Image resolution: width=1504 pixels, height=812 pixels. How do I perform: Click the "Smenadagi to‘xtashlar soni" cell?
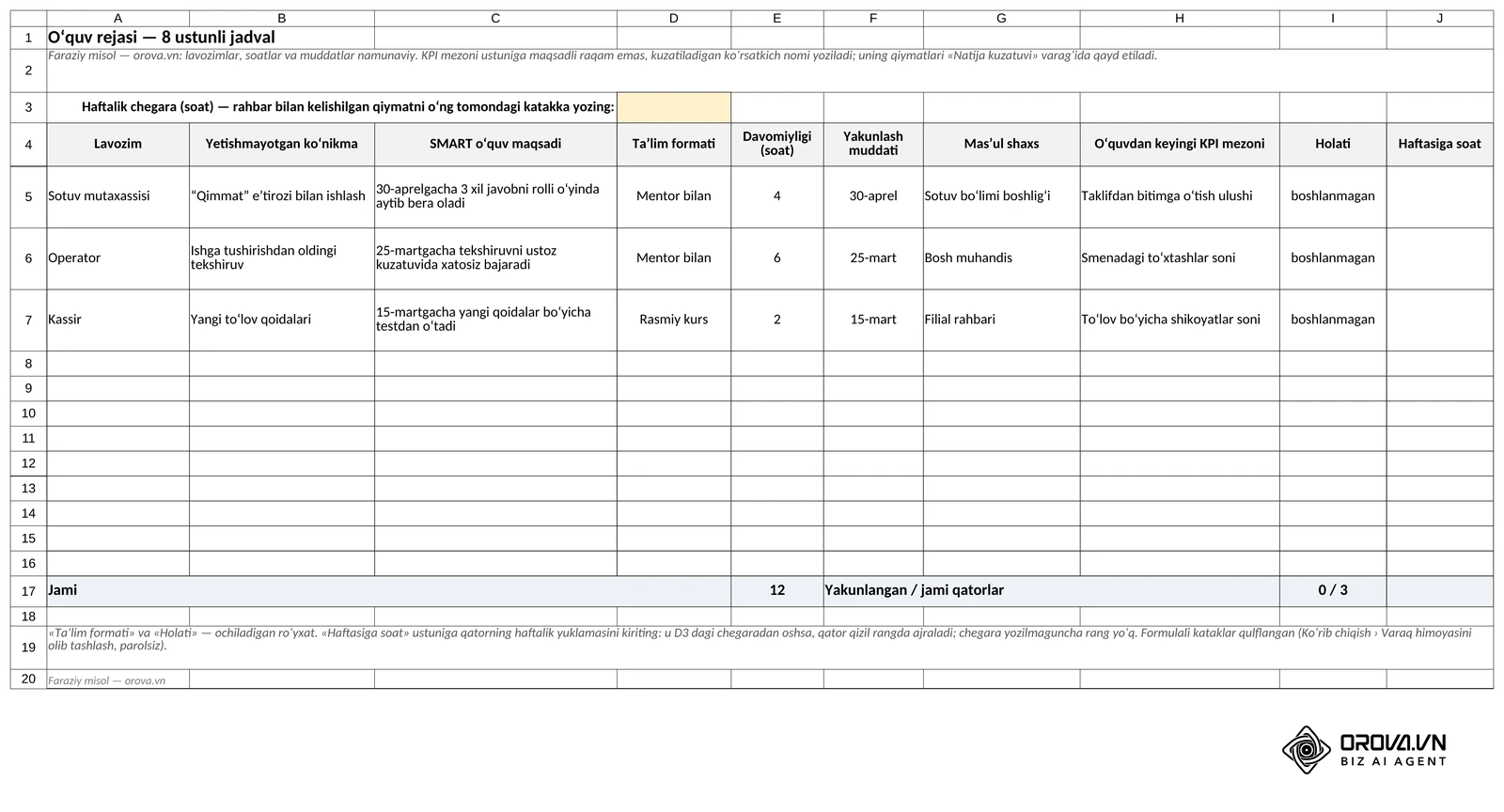tap(1179, 258)
